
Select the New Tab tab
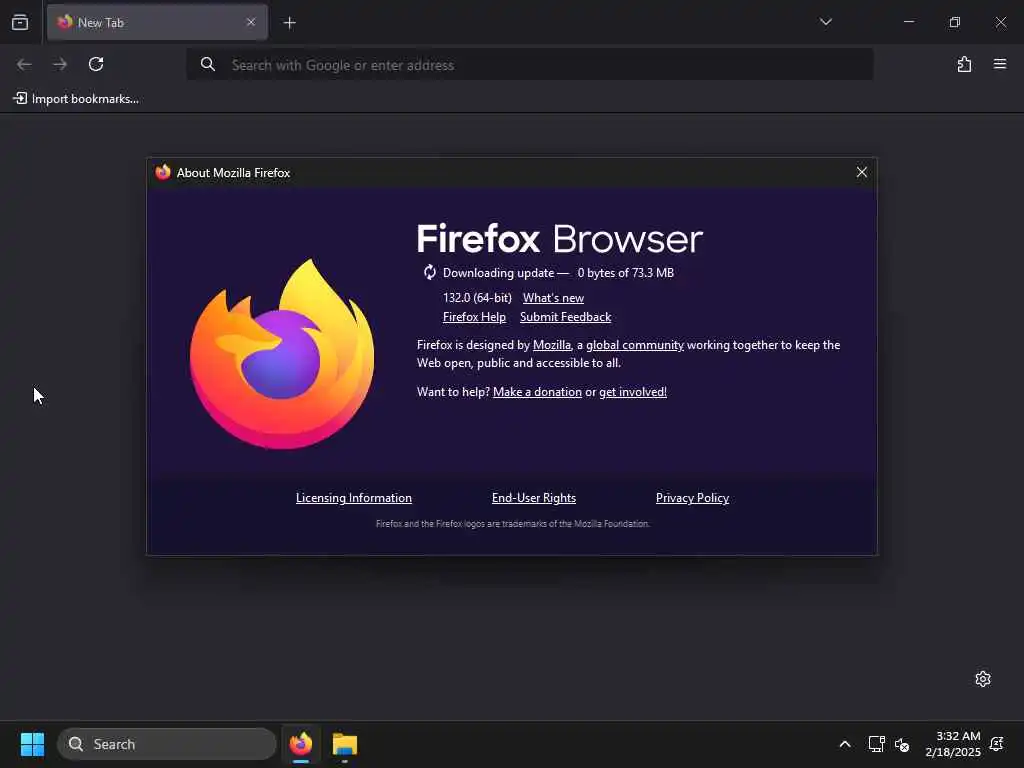point(157,22)
